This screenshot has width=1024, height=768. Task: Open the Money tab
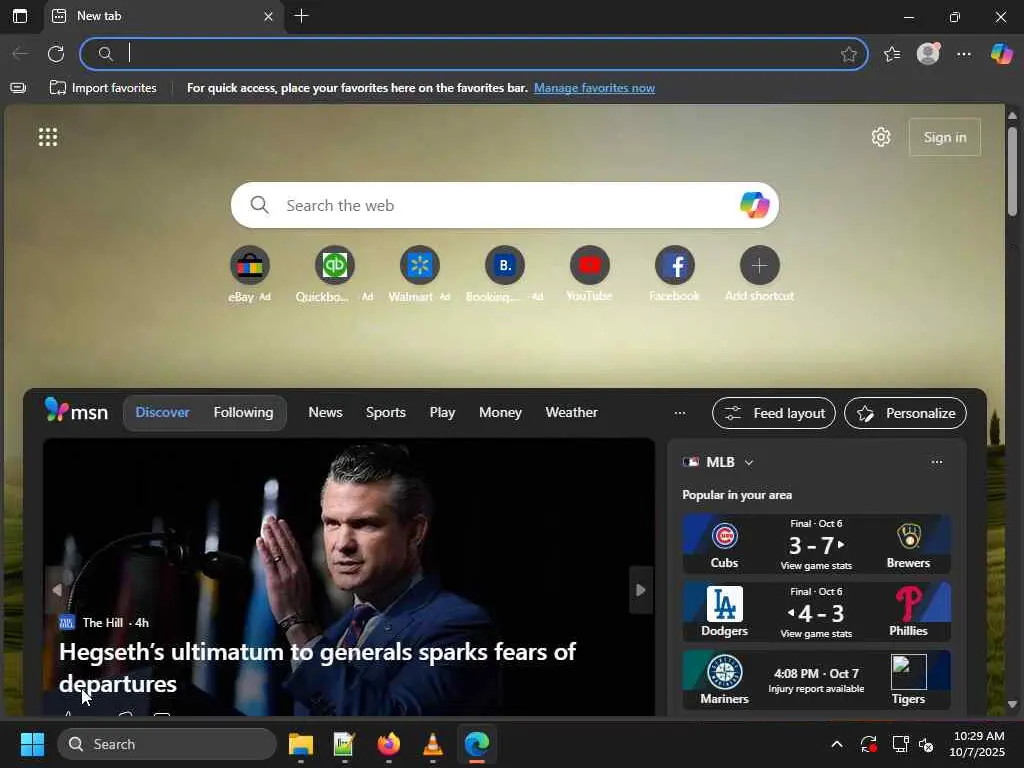[500, 413]
